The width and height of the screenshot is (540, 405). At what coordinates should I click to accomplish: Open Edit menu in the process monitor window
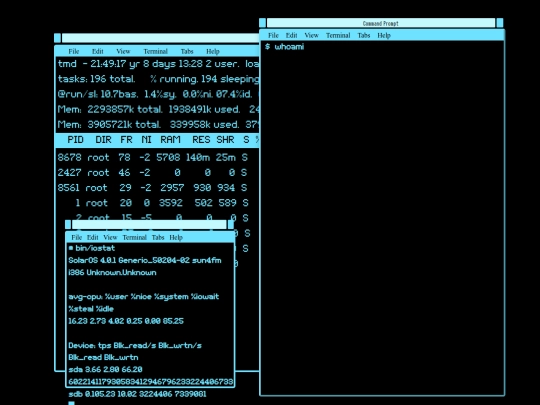click(x=97, y=51)
